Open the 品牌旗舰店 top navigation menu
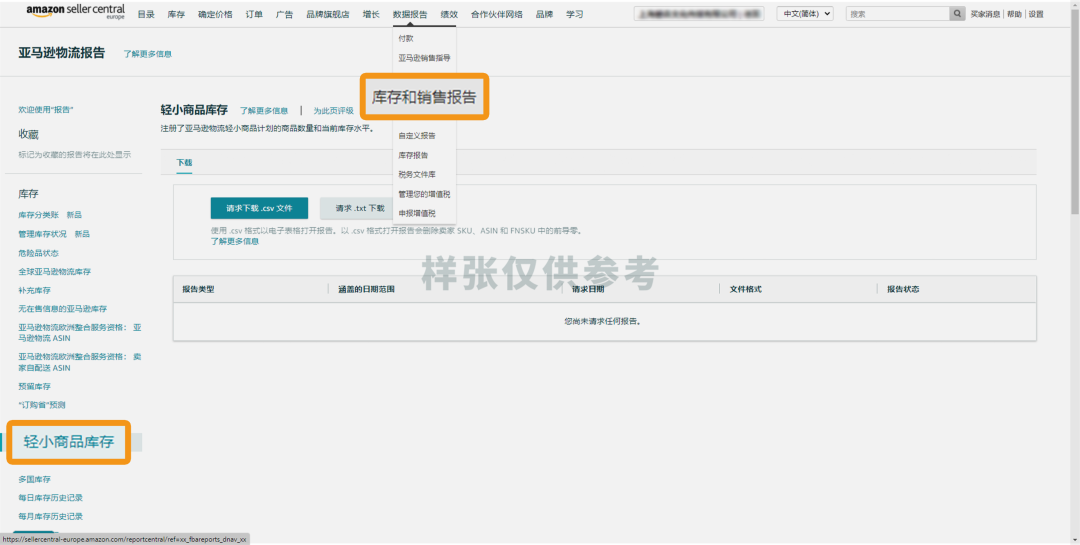The image size is (1080, 545). point(328,14)
